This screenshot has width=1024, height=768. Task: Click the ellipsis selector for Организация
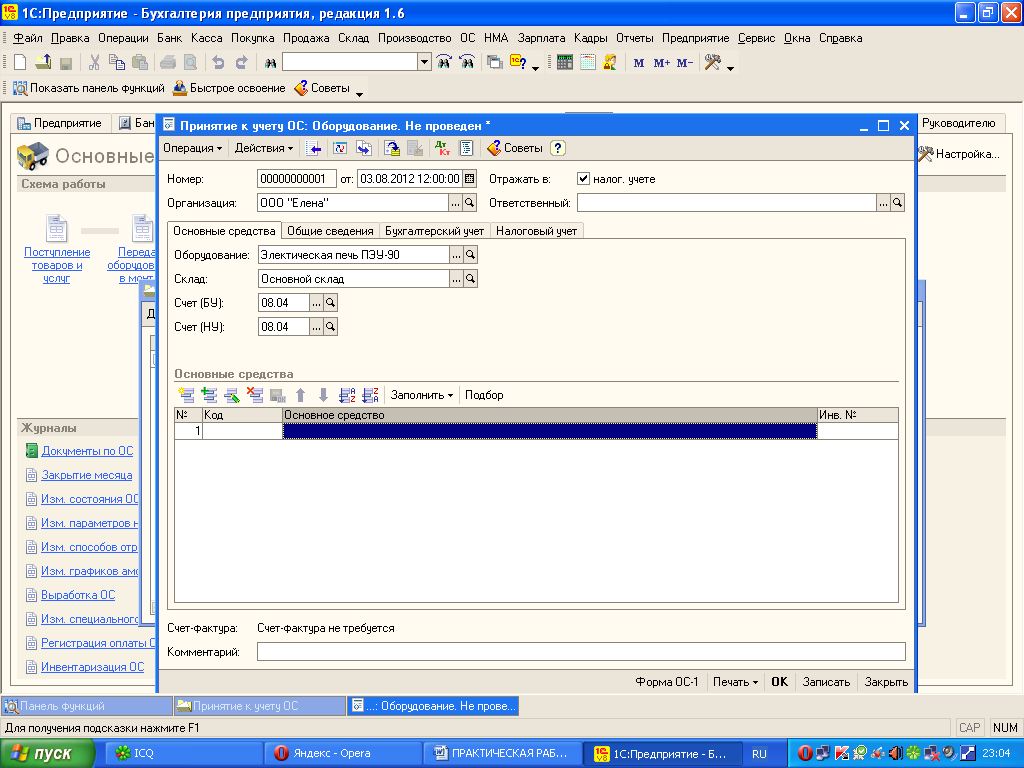coord(455,203)
